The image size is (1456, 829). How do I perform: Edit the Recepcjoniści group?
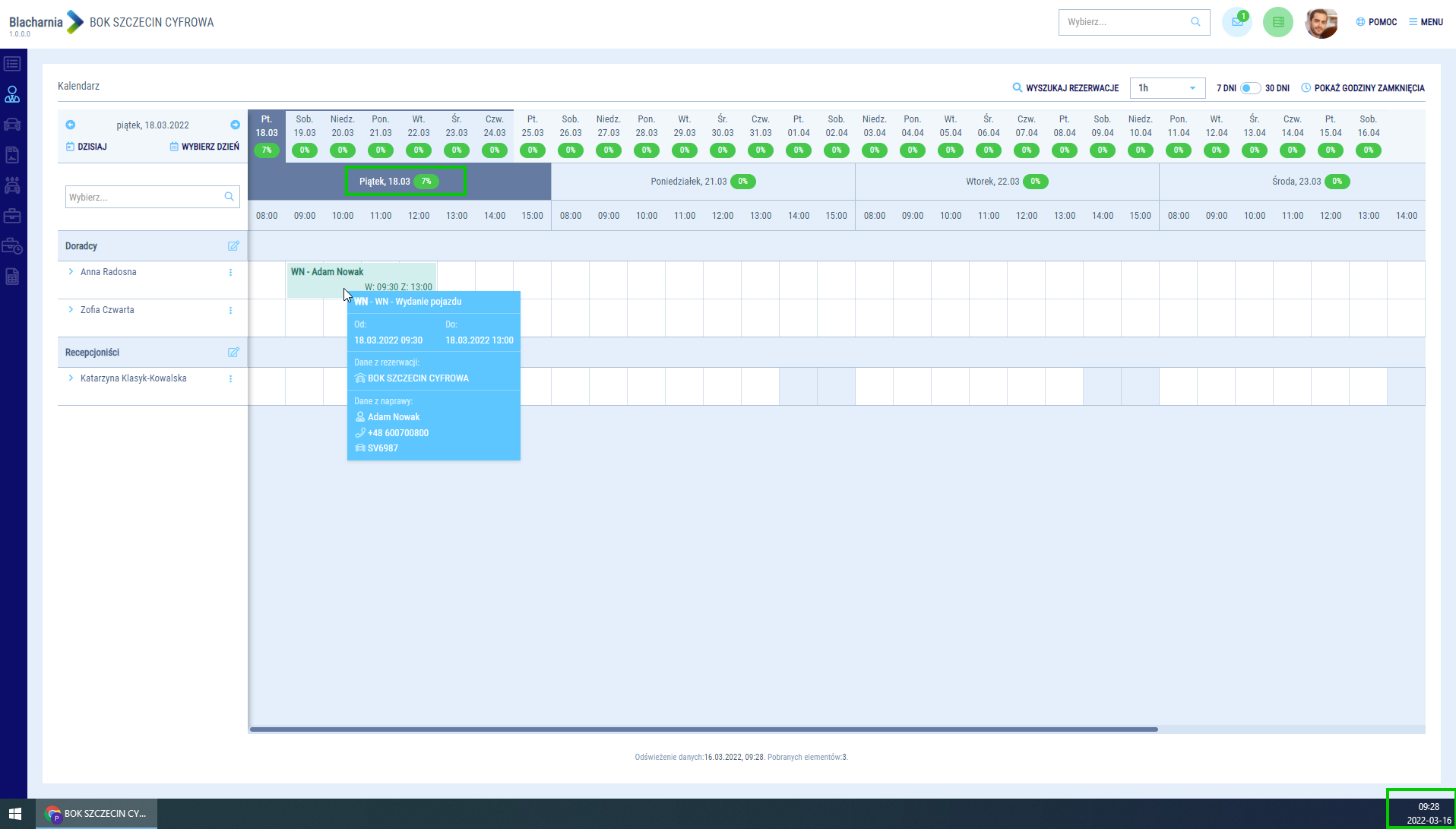[233, 353]
